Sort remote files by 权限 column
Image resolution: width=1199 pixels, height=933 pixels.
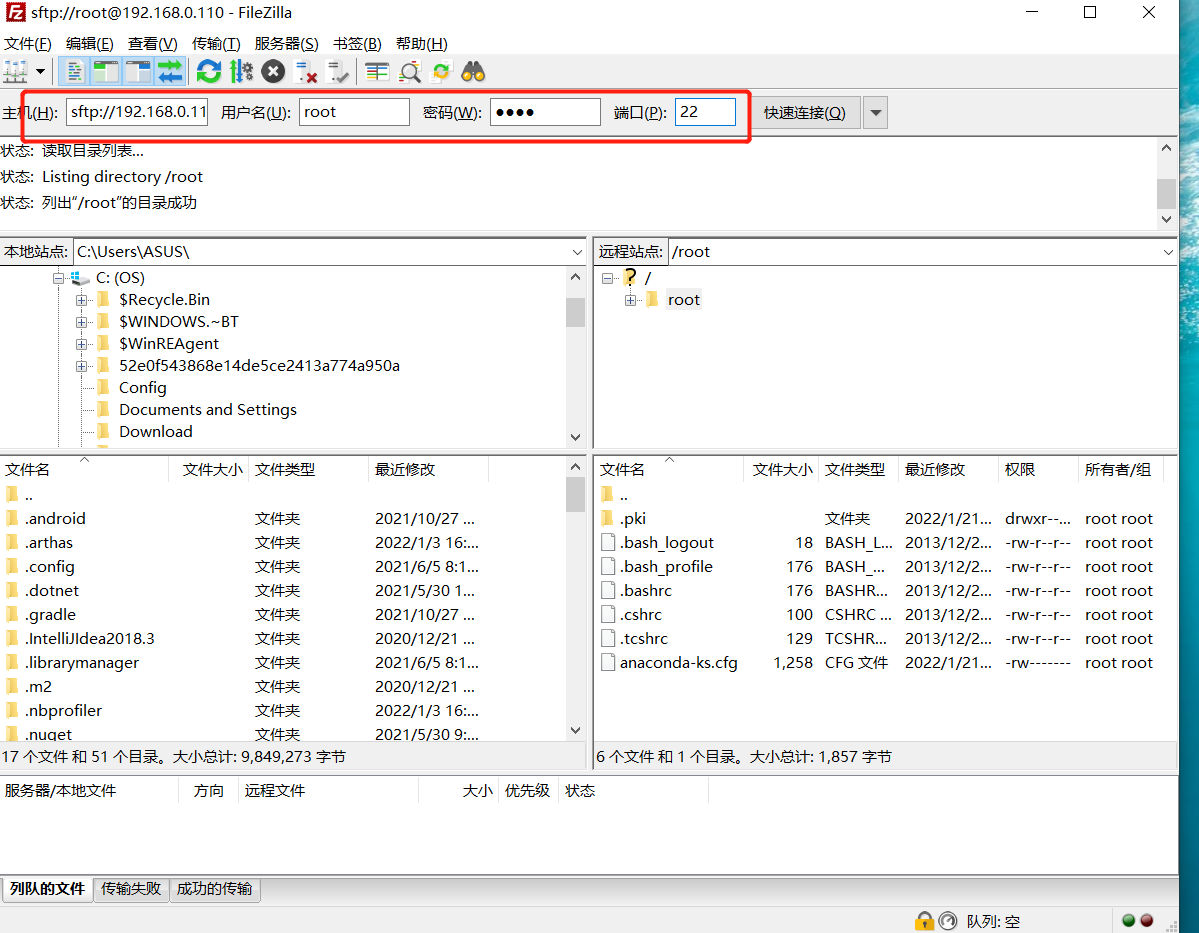coord(1038,470)
